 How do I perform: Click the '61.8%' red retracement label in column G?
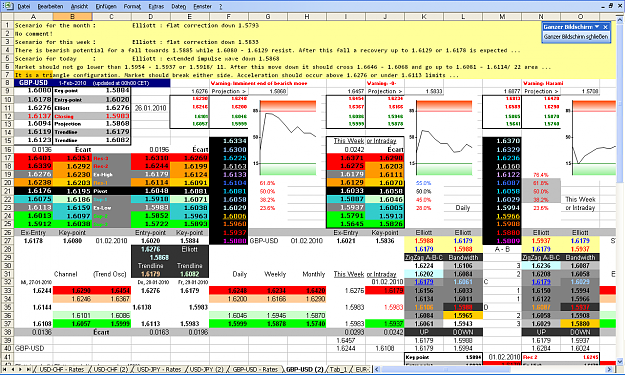coord(267,183)
